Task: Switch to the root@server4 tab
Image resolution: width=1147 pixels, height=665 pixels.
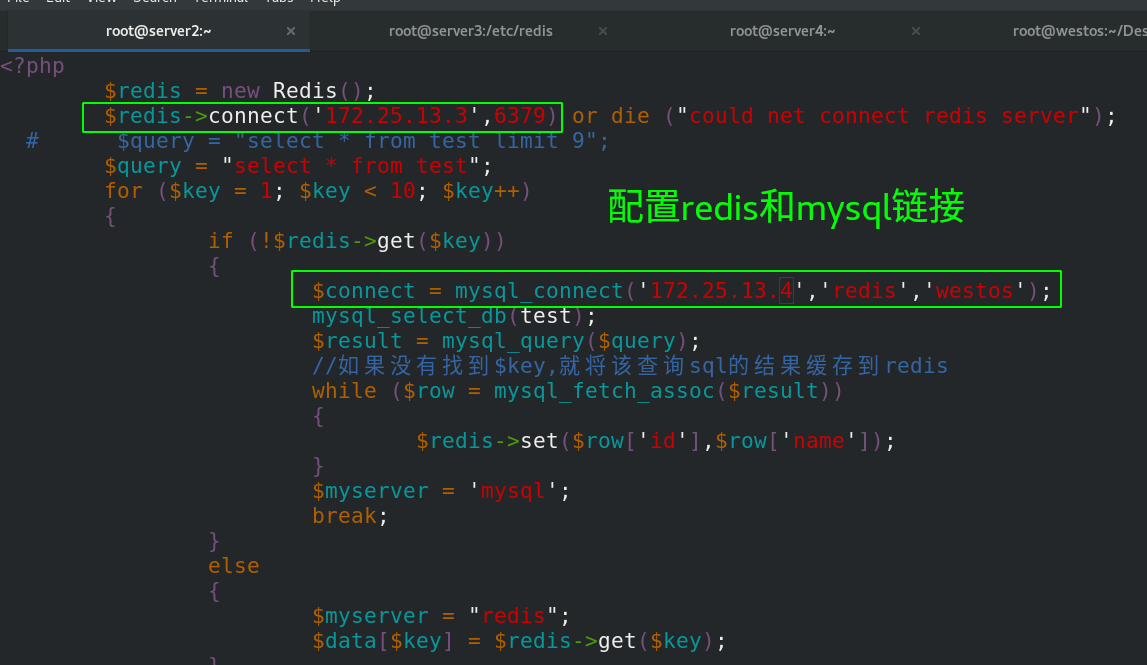Action: click(x=783, y=30)
